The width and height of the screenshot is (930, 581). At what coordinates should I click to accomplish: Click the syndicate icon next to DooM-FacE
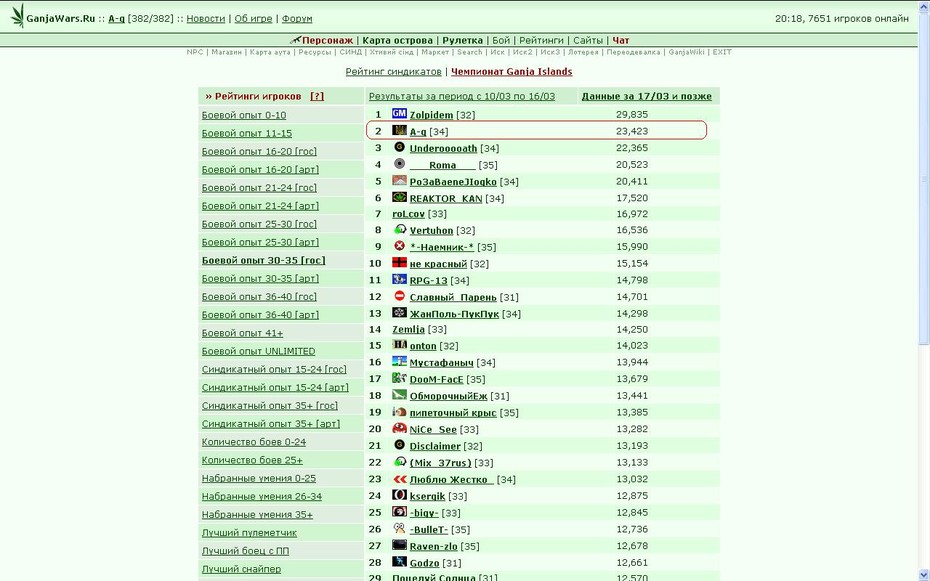(x=399, y=378)
